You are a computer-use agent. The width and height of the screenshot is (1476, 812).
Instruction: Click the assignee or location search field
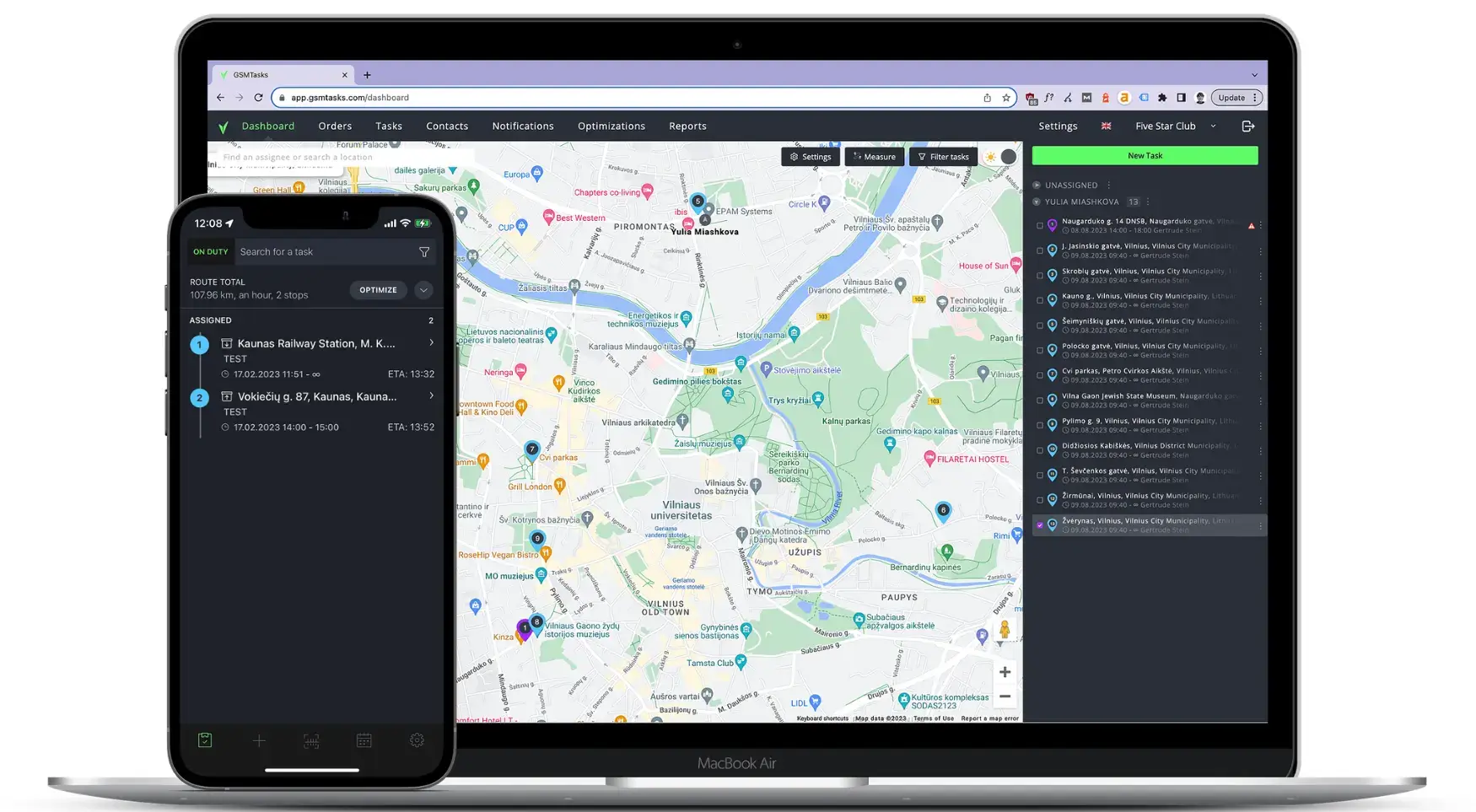[x=346, y=158]
